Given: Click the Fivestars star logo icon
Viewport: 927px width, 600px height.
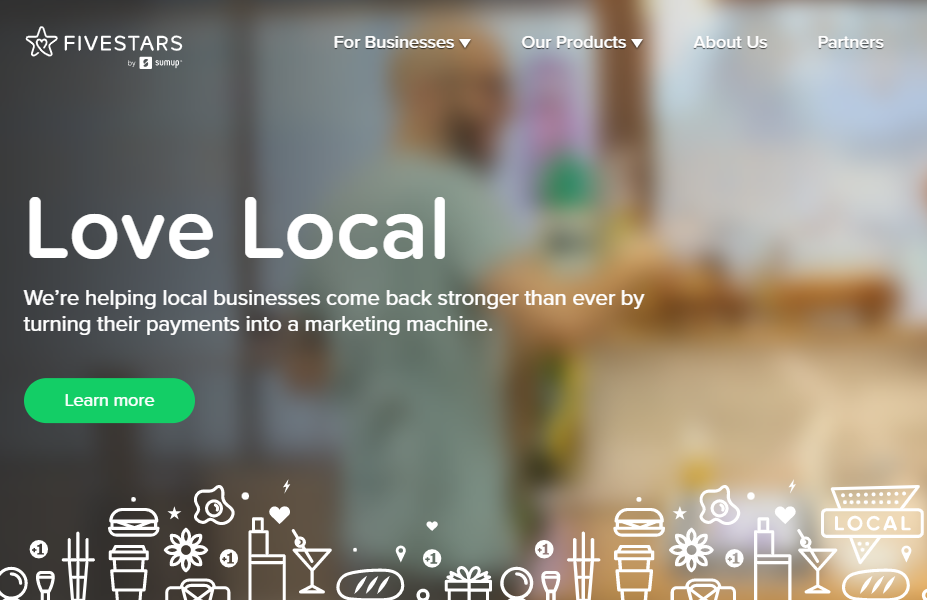Looking at the screenshot, I should click(41, 42).
